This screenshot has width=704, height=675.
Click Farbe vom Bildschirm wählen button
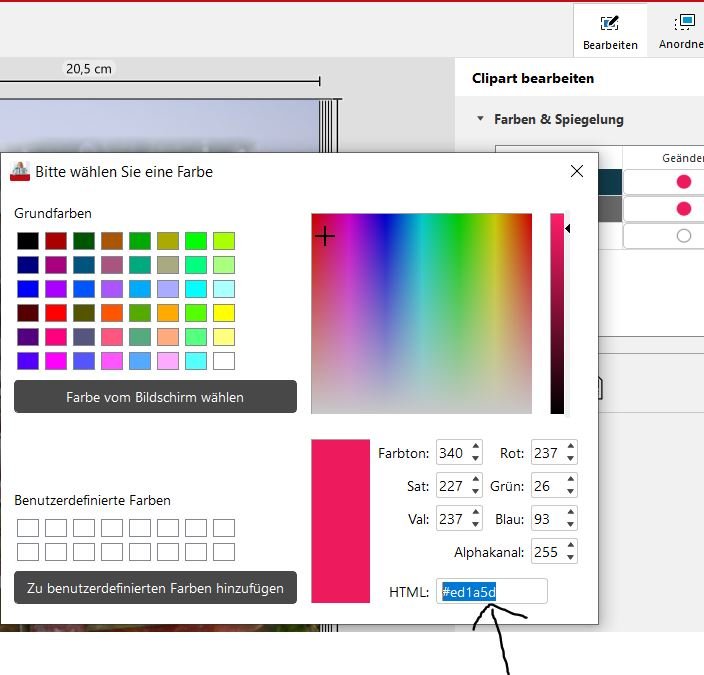(x=155, y=397)
